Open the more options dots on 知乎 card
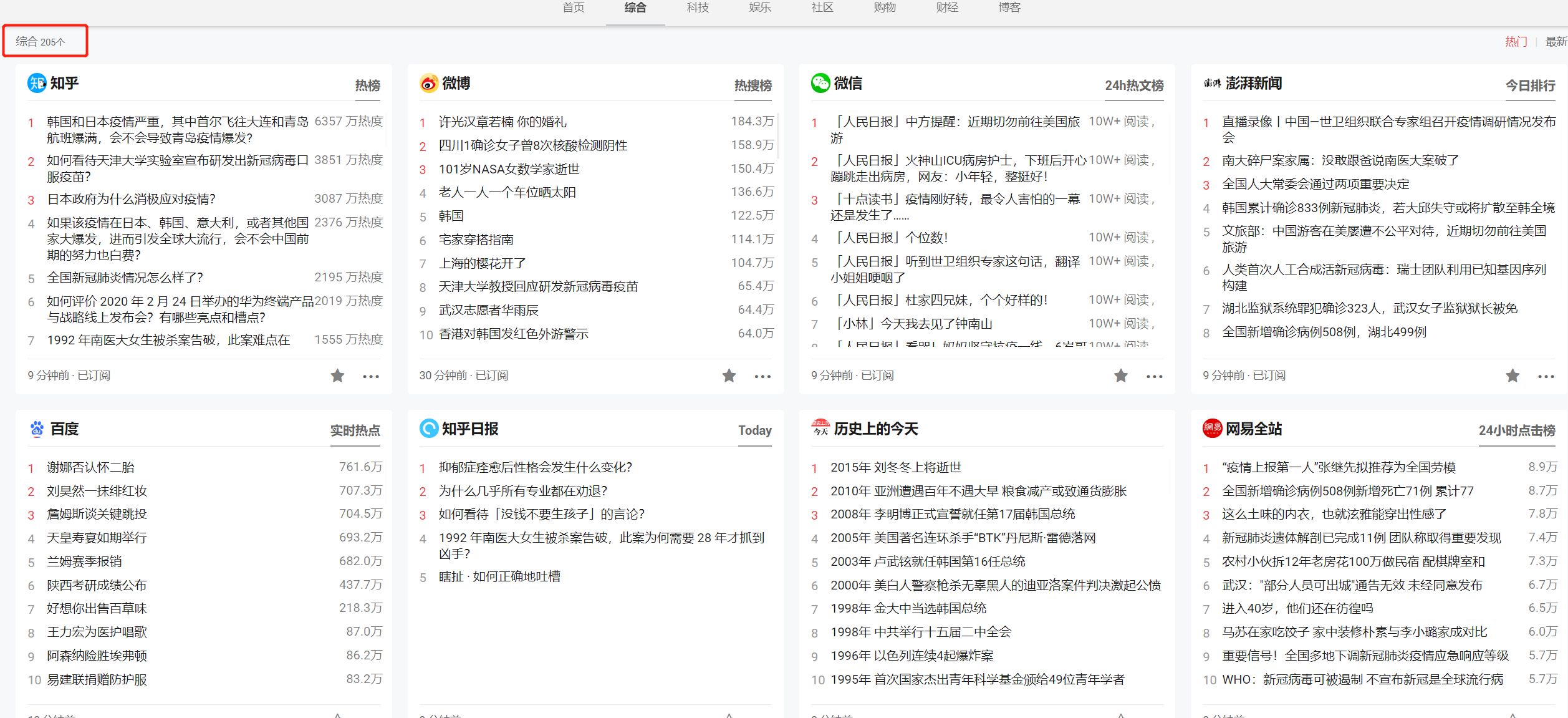This screenshot has width=1568, height=718. point(371,376)
